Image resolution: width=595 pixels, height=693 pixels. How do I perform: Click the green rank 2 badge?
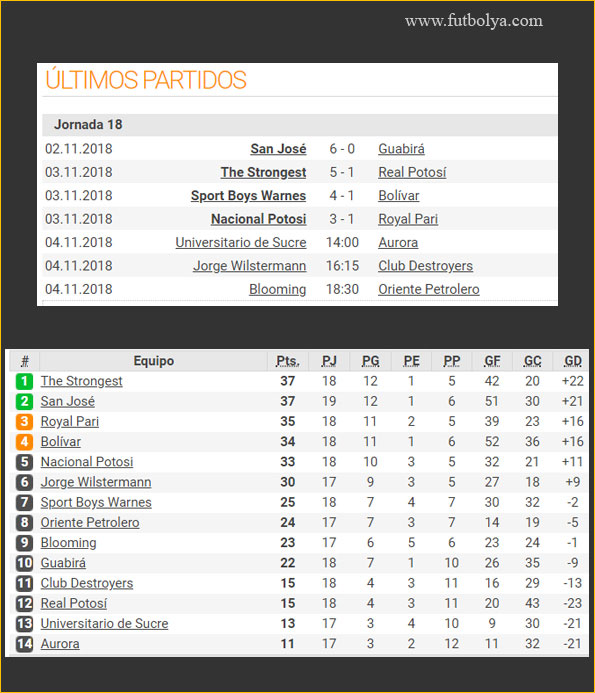pyautogui.click(x=24, y=401)
